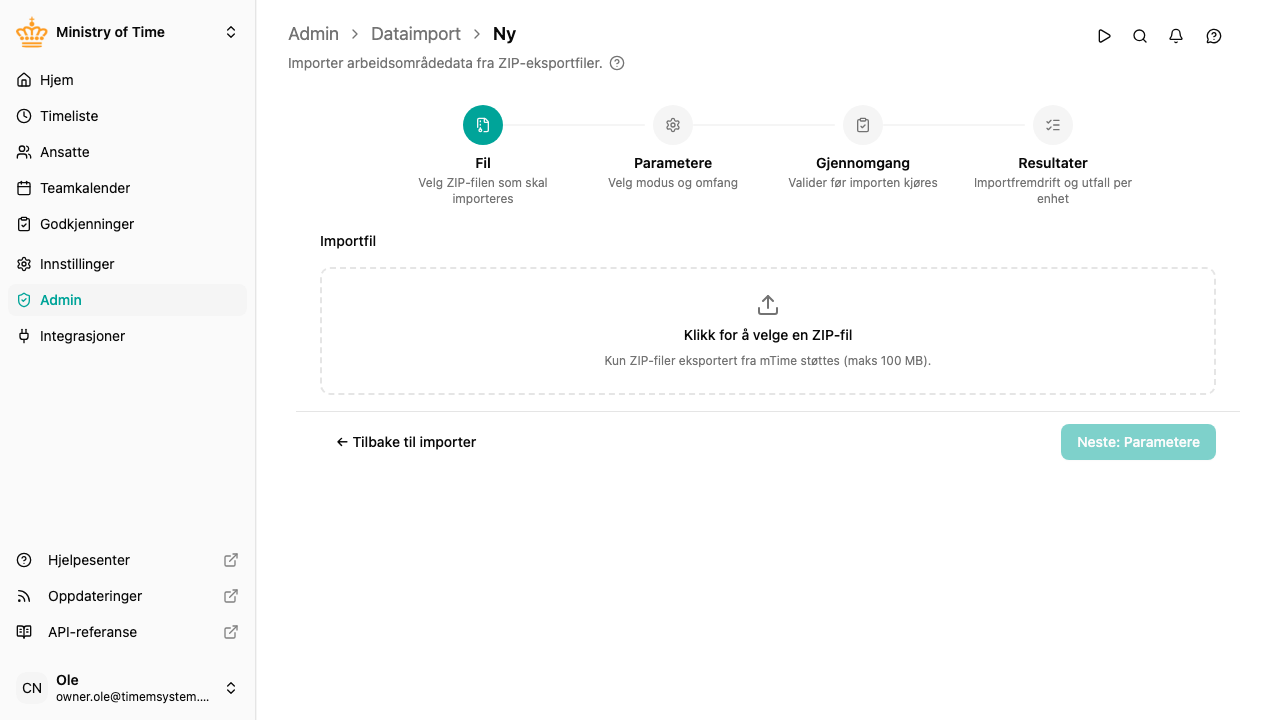The image size is (1280, 720).
Task: Go to Ansatte page
Action: point(127,152)
